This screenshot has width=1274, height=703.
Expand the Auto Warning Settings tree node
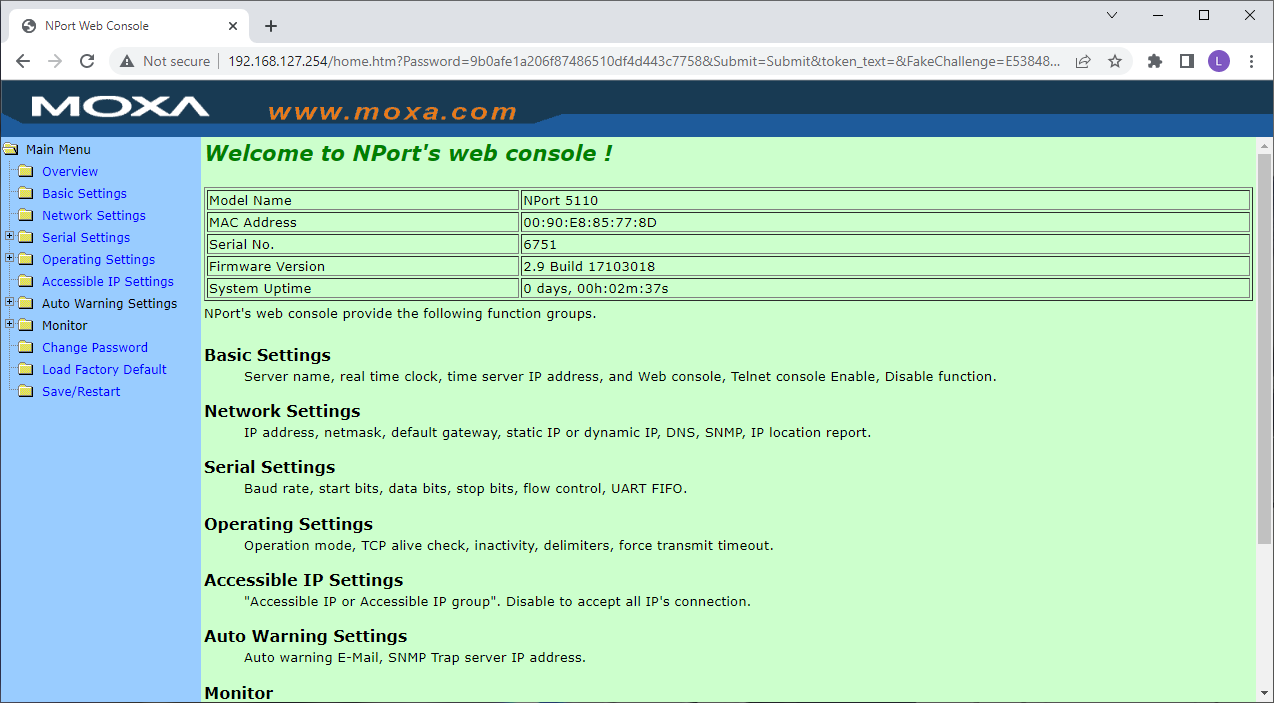click(9, 303)
